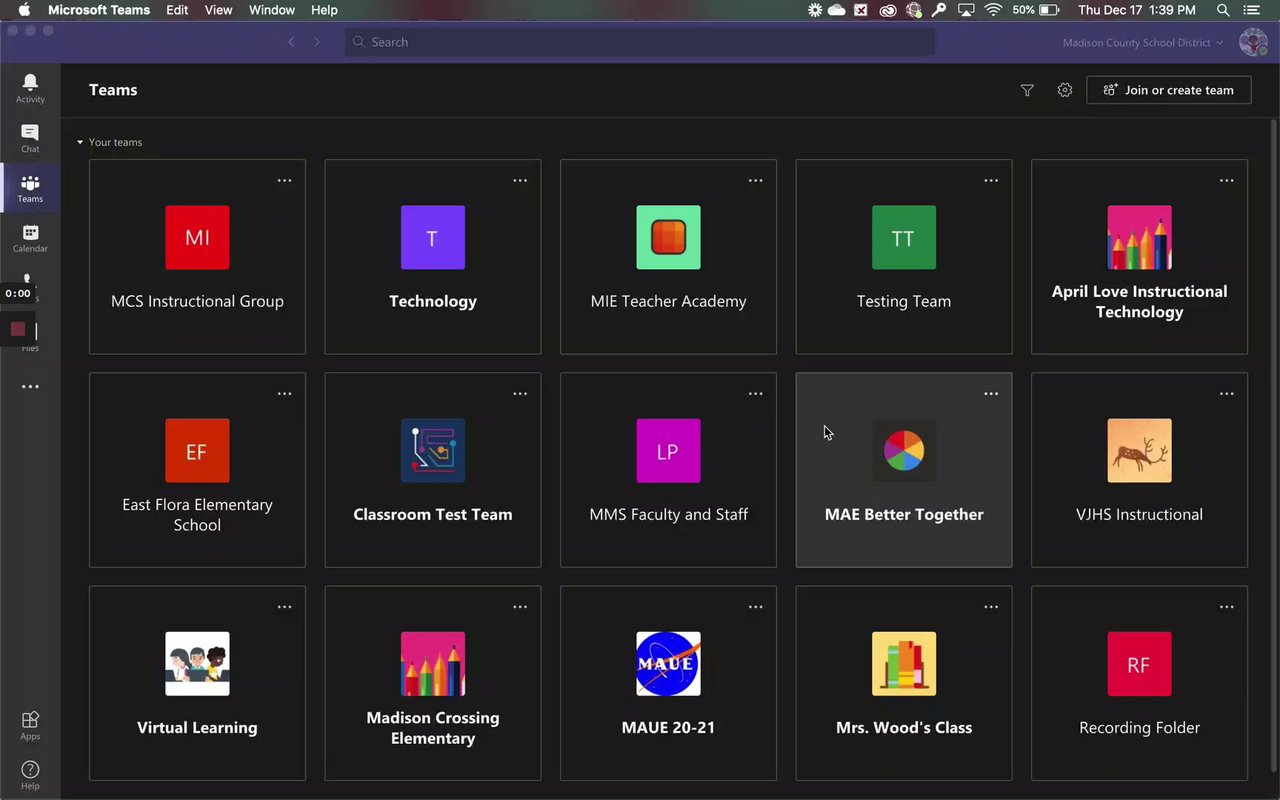This screenshot has width=1280, height=800.
Task: Open the MAE Better Together team
Action: (x=904, y=470)
